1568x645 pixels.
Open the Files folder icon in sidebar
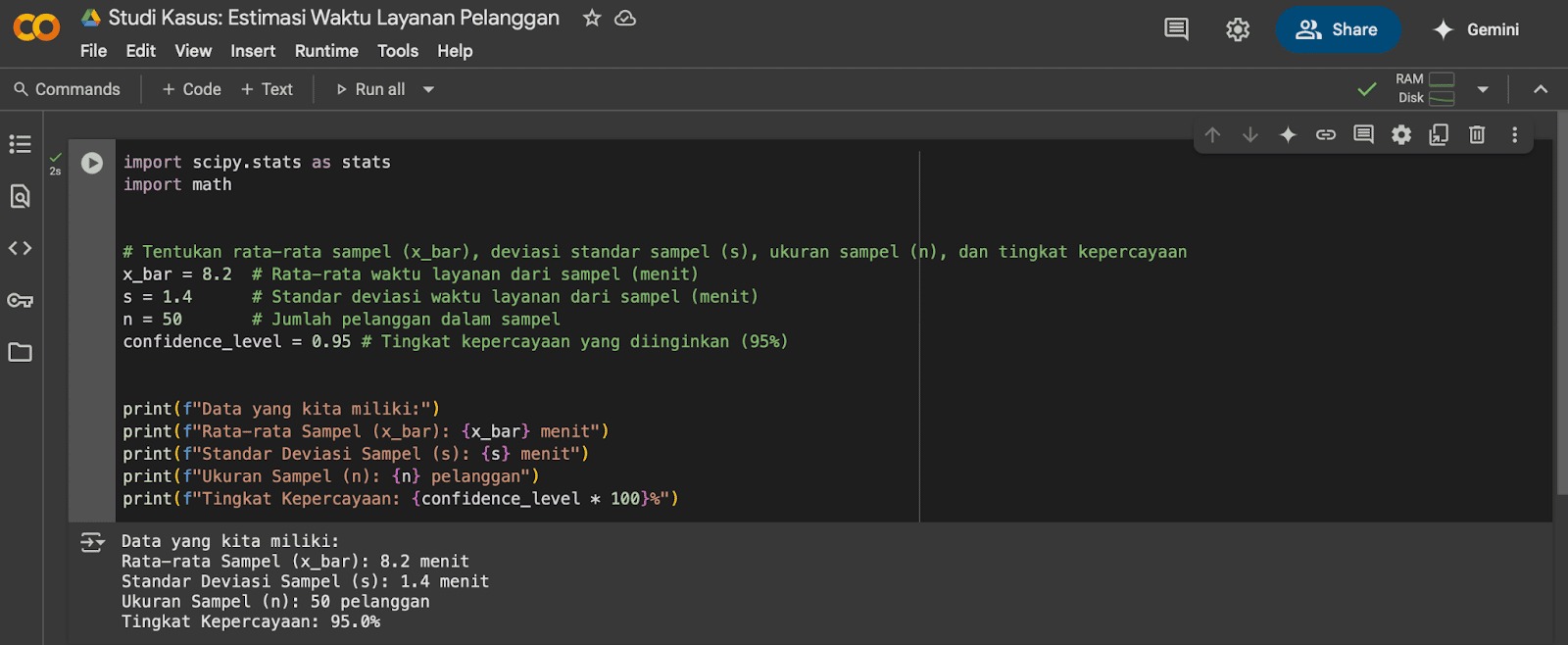tap(20, 352)
